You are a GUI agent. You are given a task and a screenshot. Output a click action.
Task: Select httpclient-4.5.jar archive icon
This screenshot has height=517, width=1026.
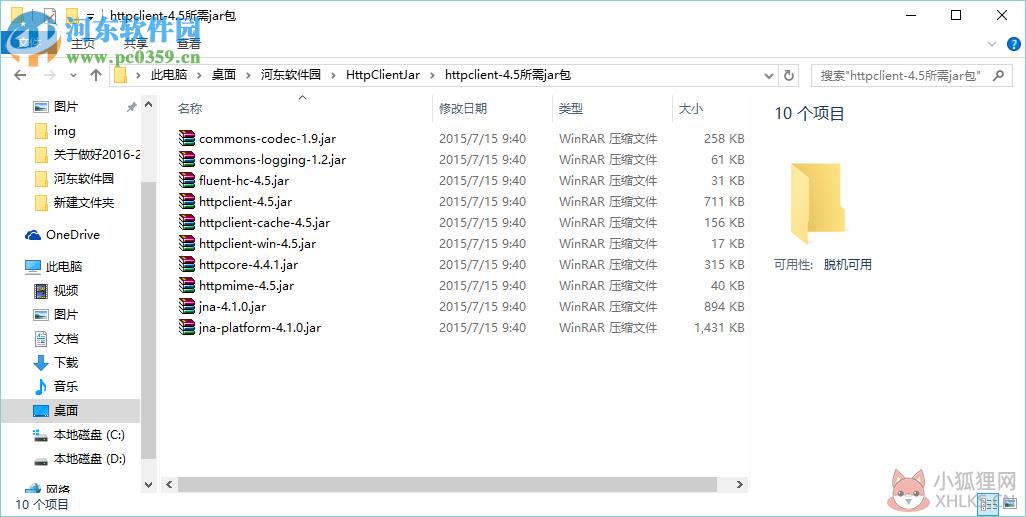coord(187,201)
